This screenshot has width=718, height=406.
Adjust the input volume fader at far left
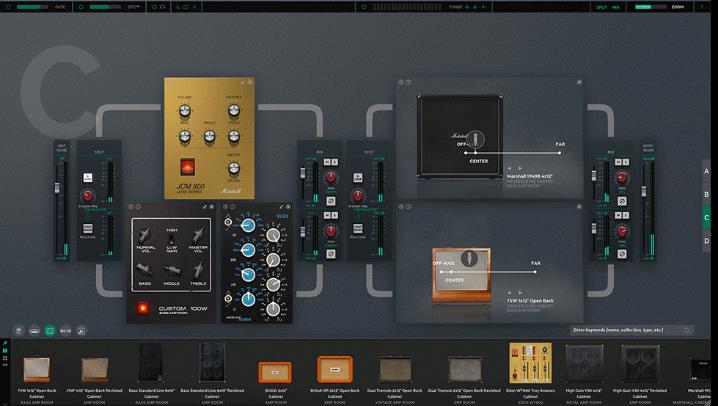pos(57,188)
